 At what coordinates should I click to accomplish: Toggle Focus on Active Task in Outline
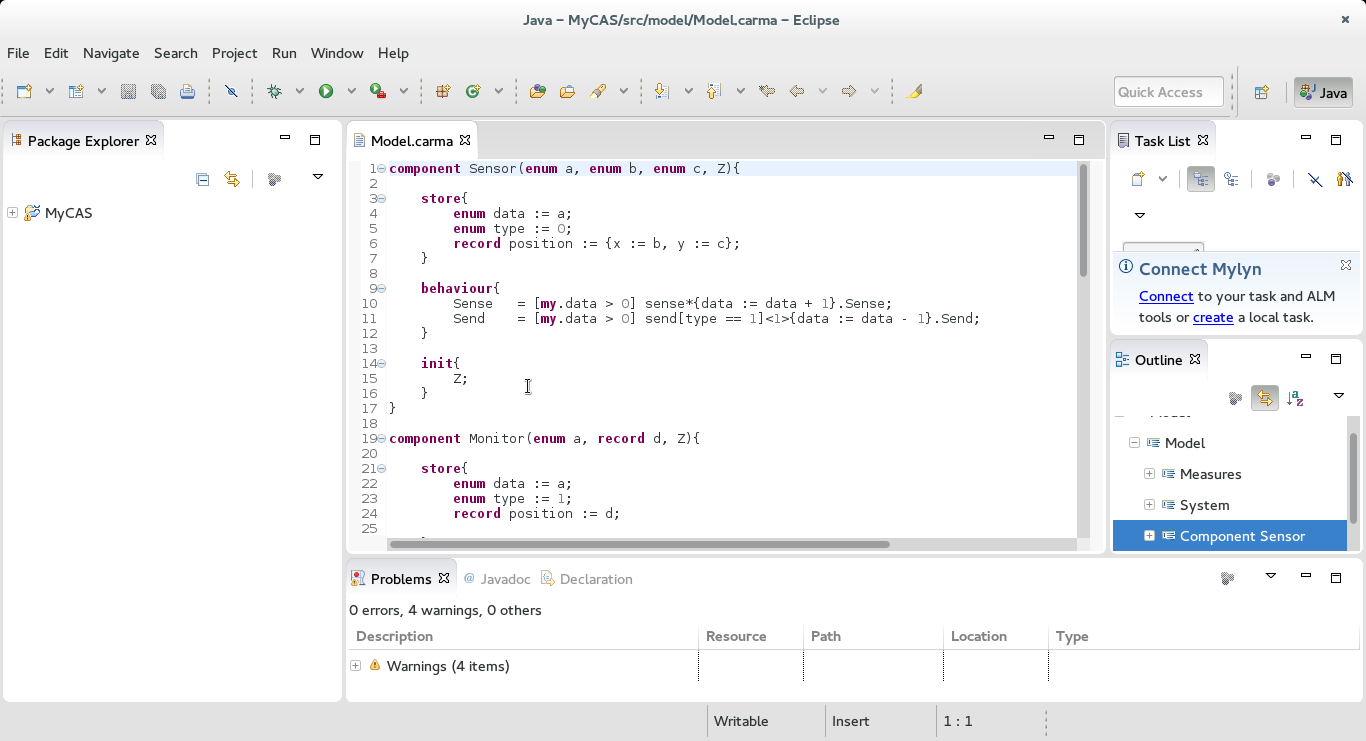[1236, 398]
